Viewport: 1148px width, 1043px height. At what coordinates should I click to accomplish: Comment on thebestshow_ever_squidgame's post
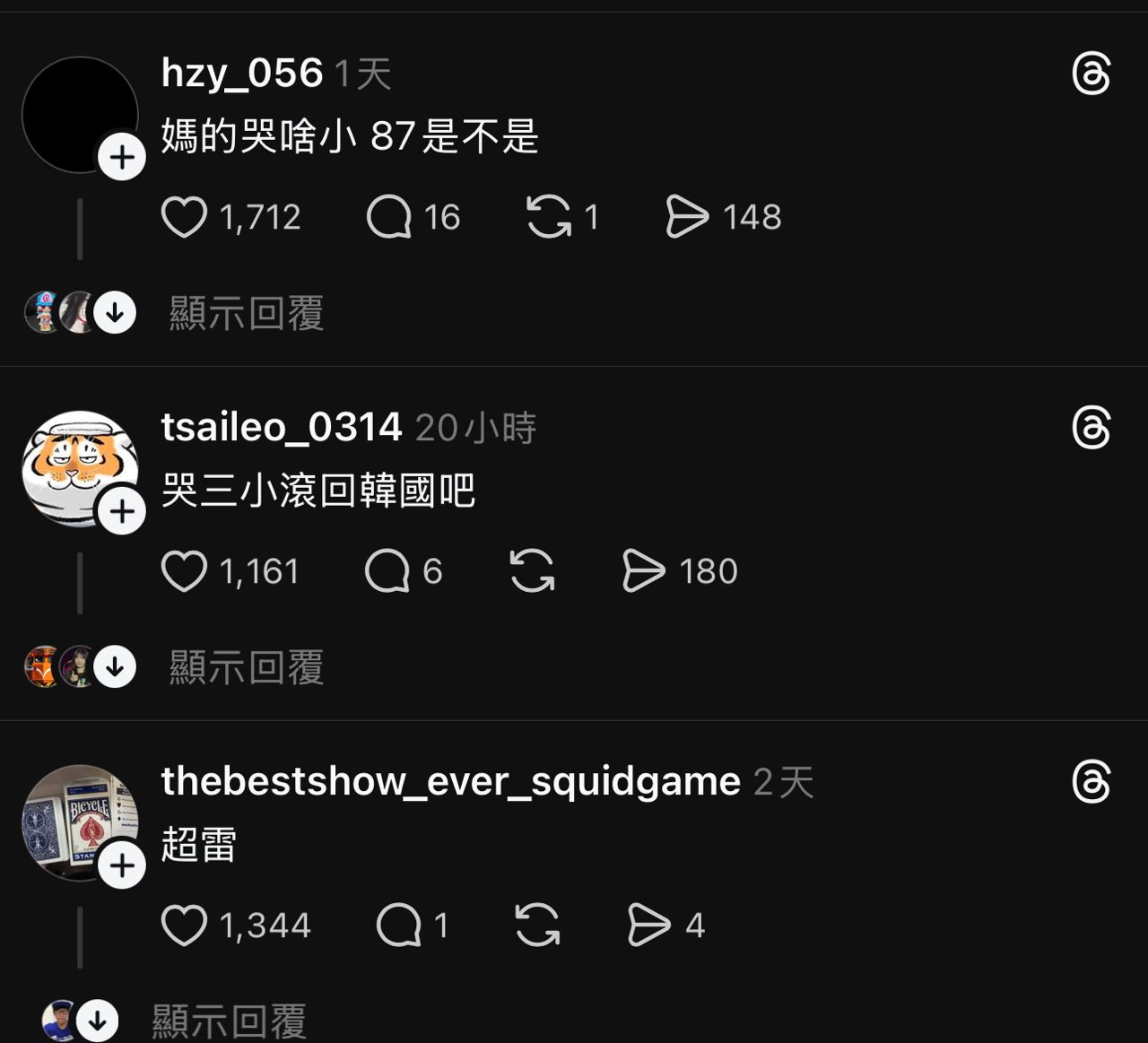coord(399,926)
